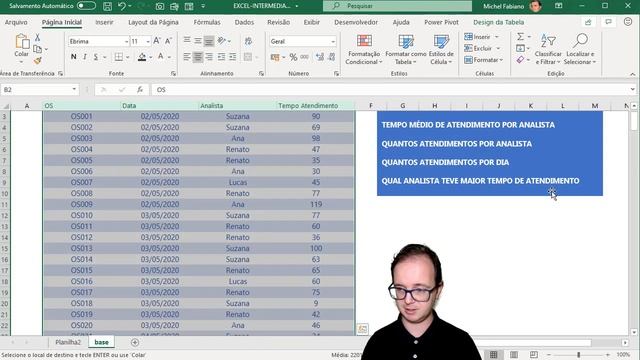Click the text orientation icon
640x360 pixels.
(222, 40)
